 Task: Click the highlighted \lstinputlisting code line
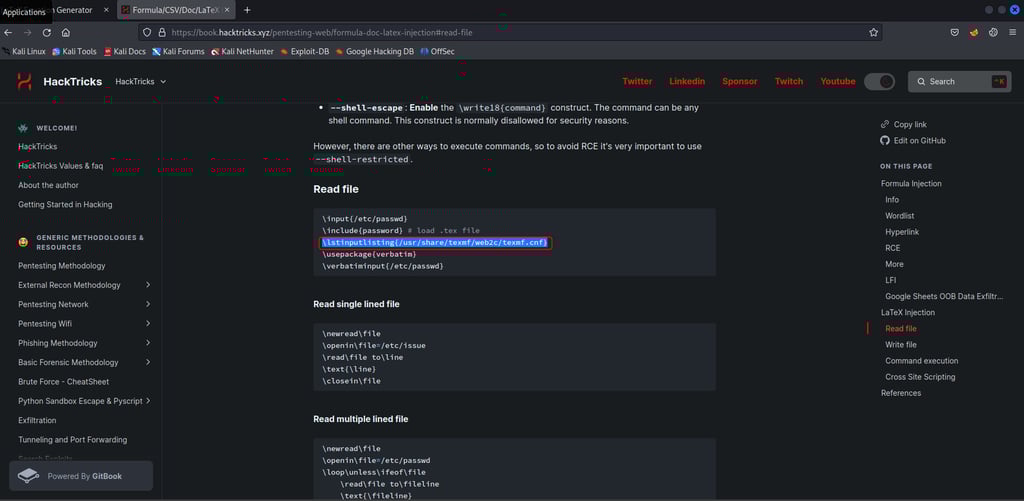coord(436,243)
